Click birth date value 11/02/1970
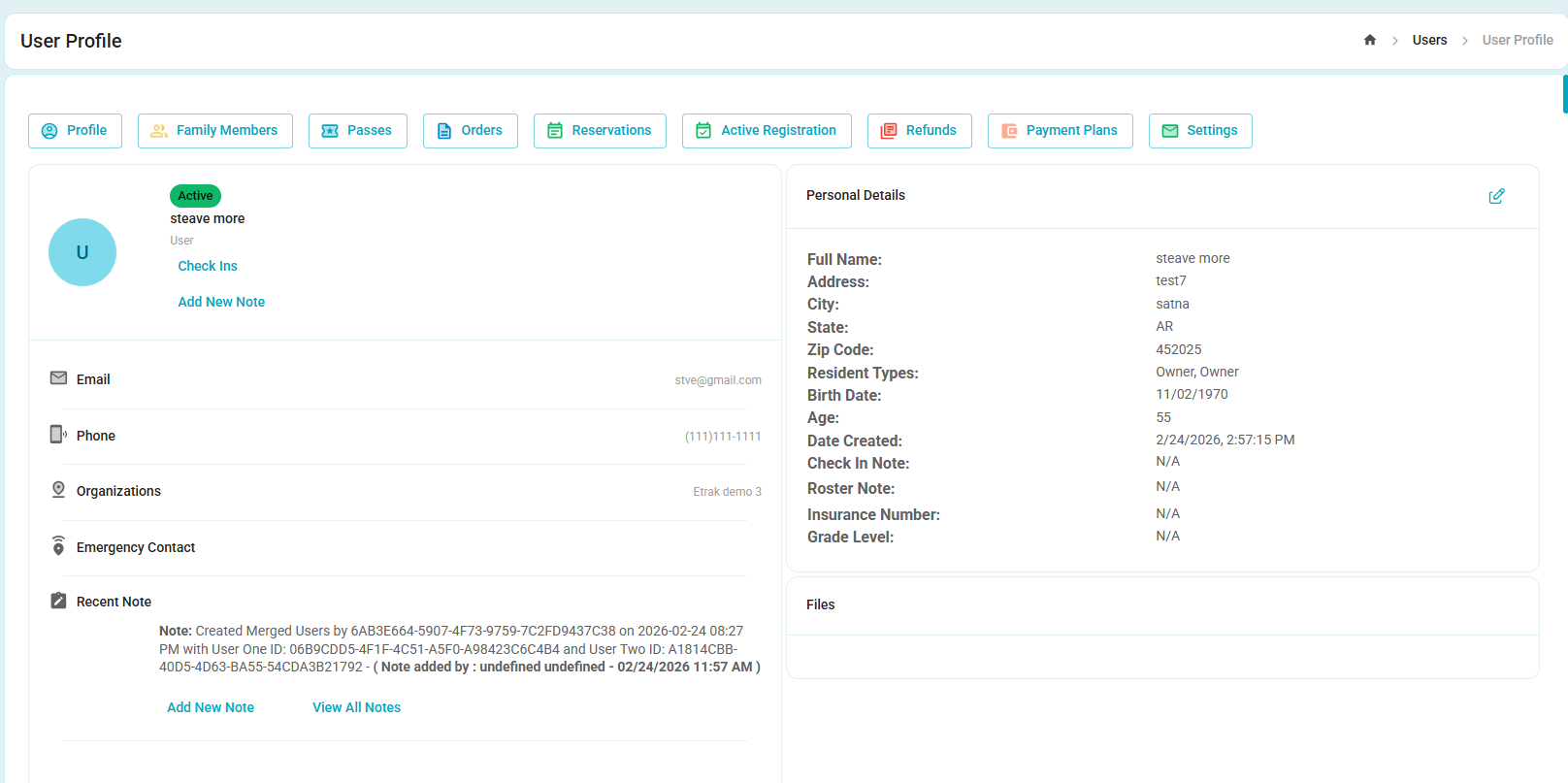Viewport: 1568px width, 783px height. 1192,394
